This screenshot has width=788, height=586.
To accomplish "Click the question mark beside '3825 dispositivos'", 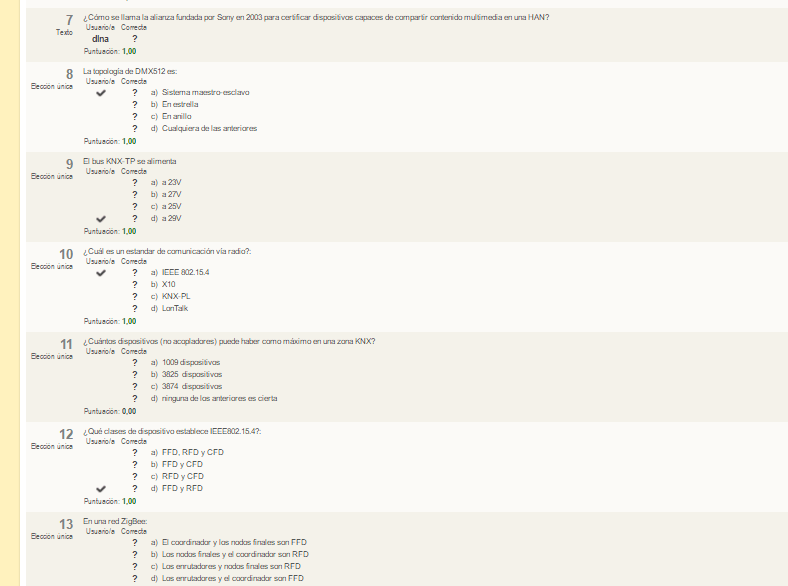I will tap(135, 374).
